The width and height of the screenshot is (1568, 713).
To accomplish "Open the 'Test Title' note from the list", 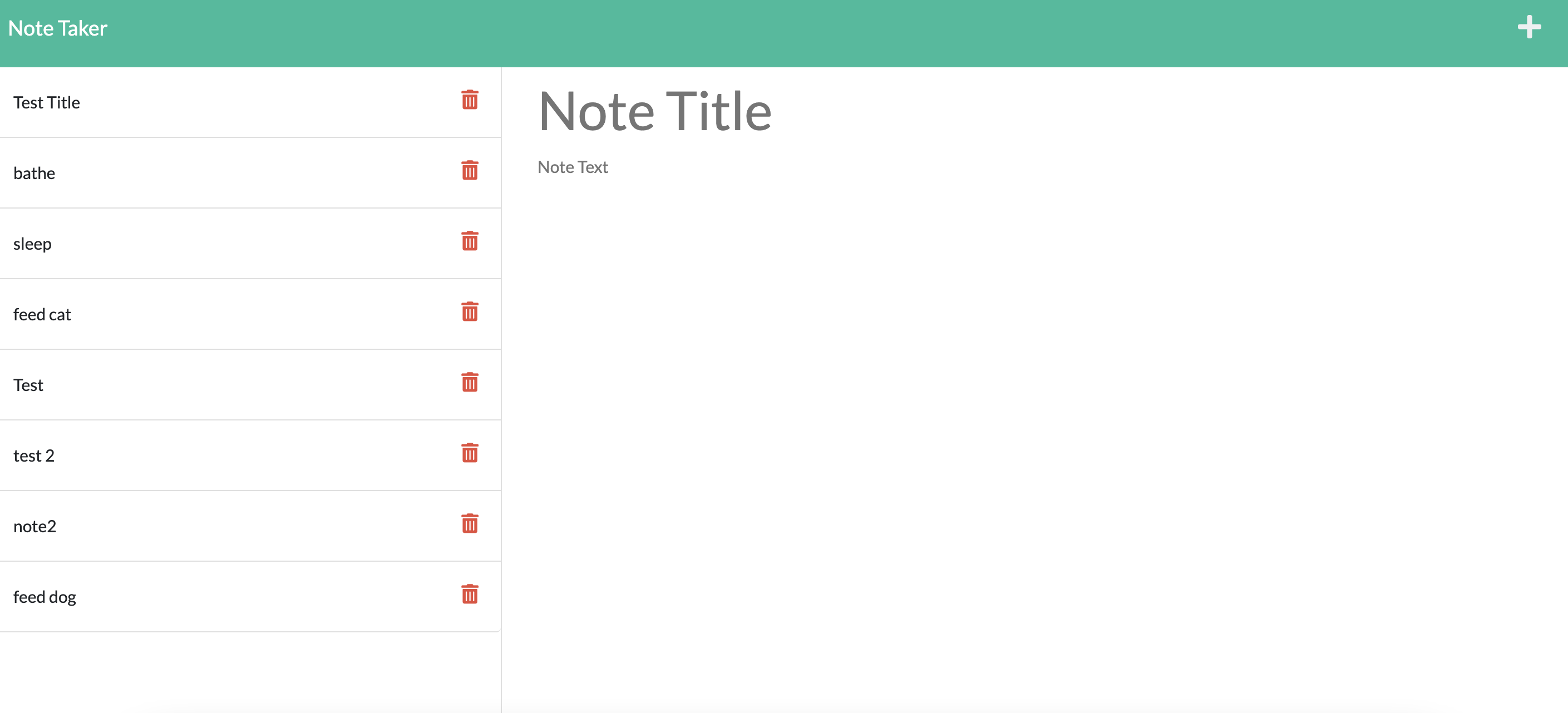I will [183, 102].
